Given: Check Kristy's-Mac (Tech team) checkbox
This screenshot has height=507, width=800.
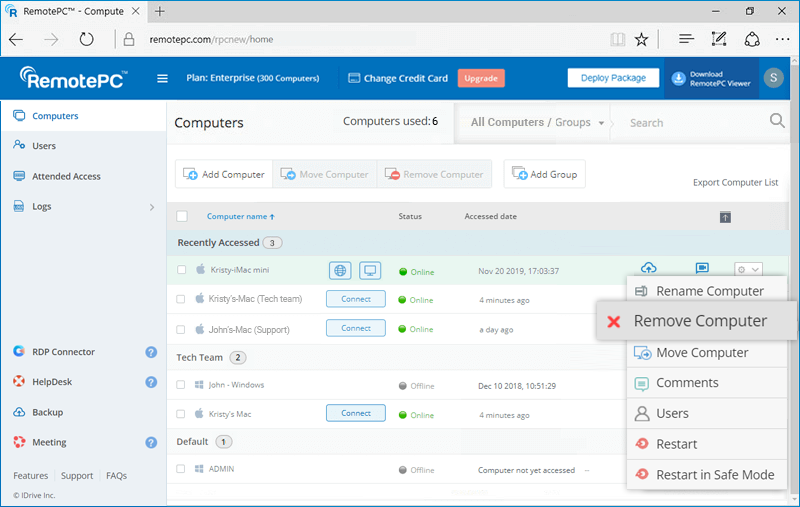Looking at the screenshot, I should 181,299.
